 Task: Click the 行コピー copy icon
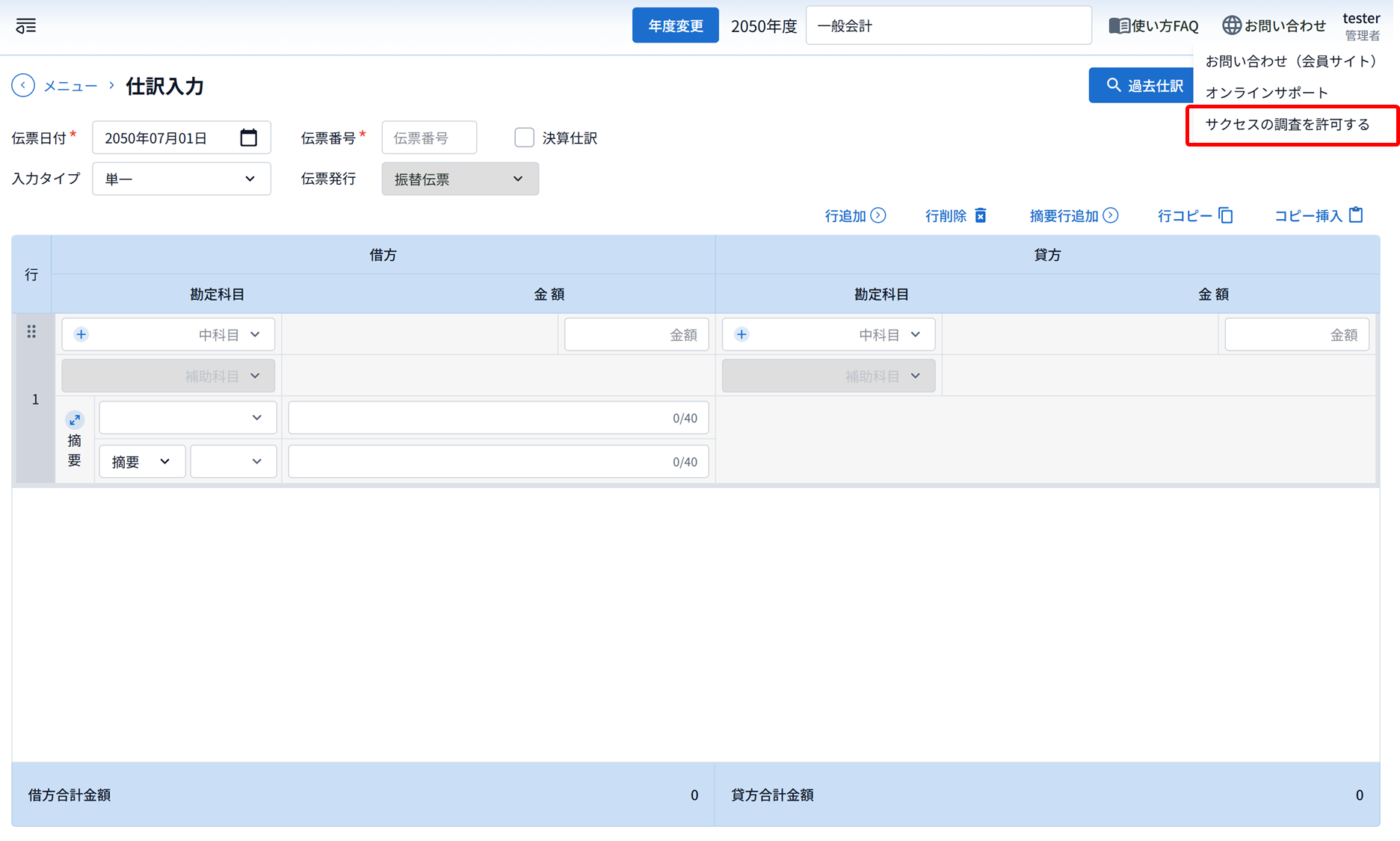(x=1226, y=215)
